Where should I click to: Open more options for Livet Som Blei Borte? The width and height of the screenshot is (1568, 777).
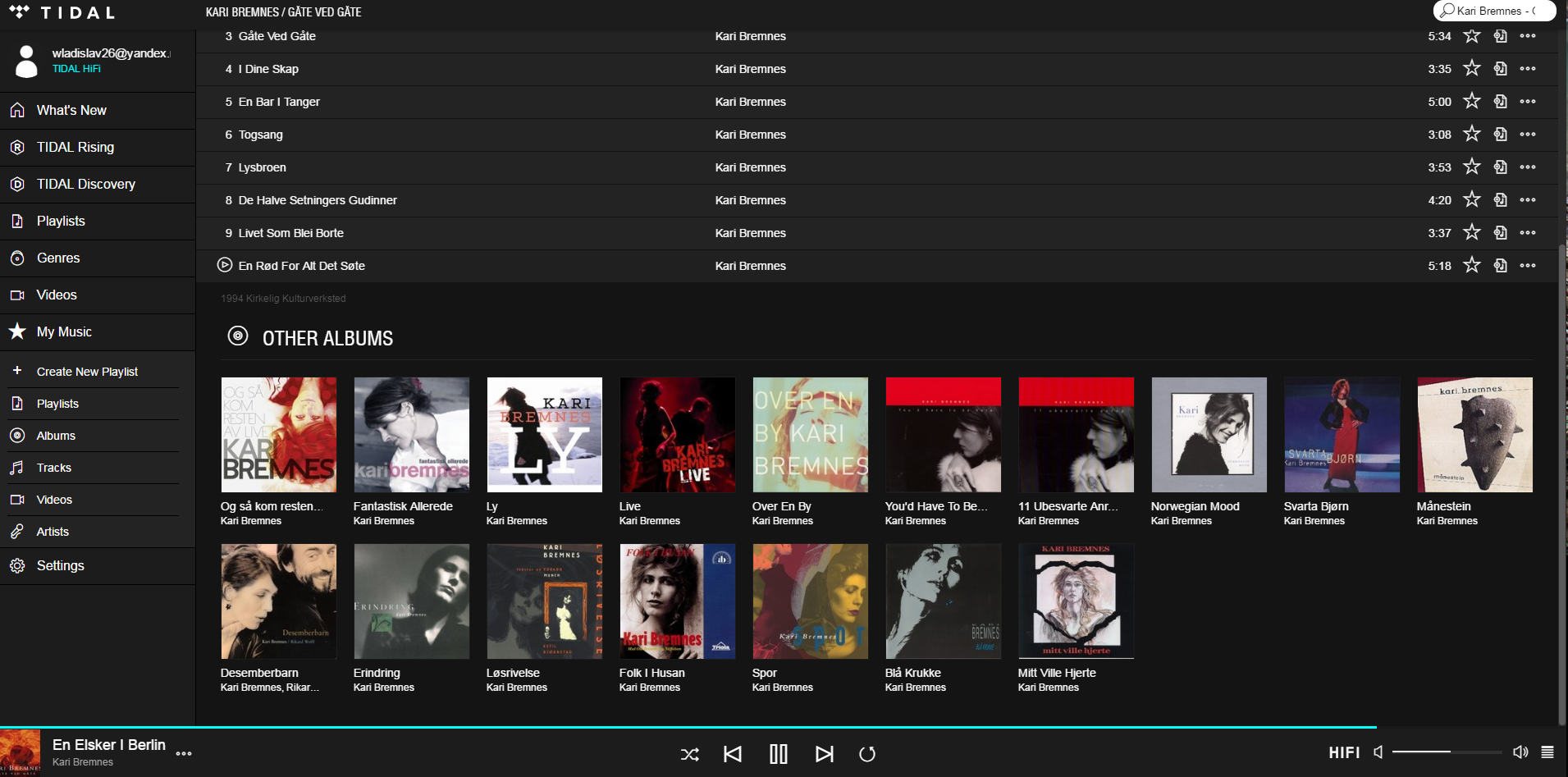(x=1527, y=233)
